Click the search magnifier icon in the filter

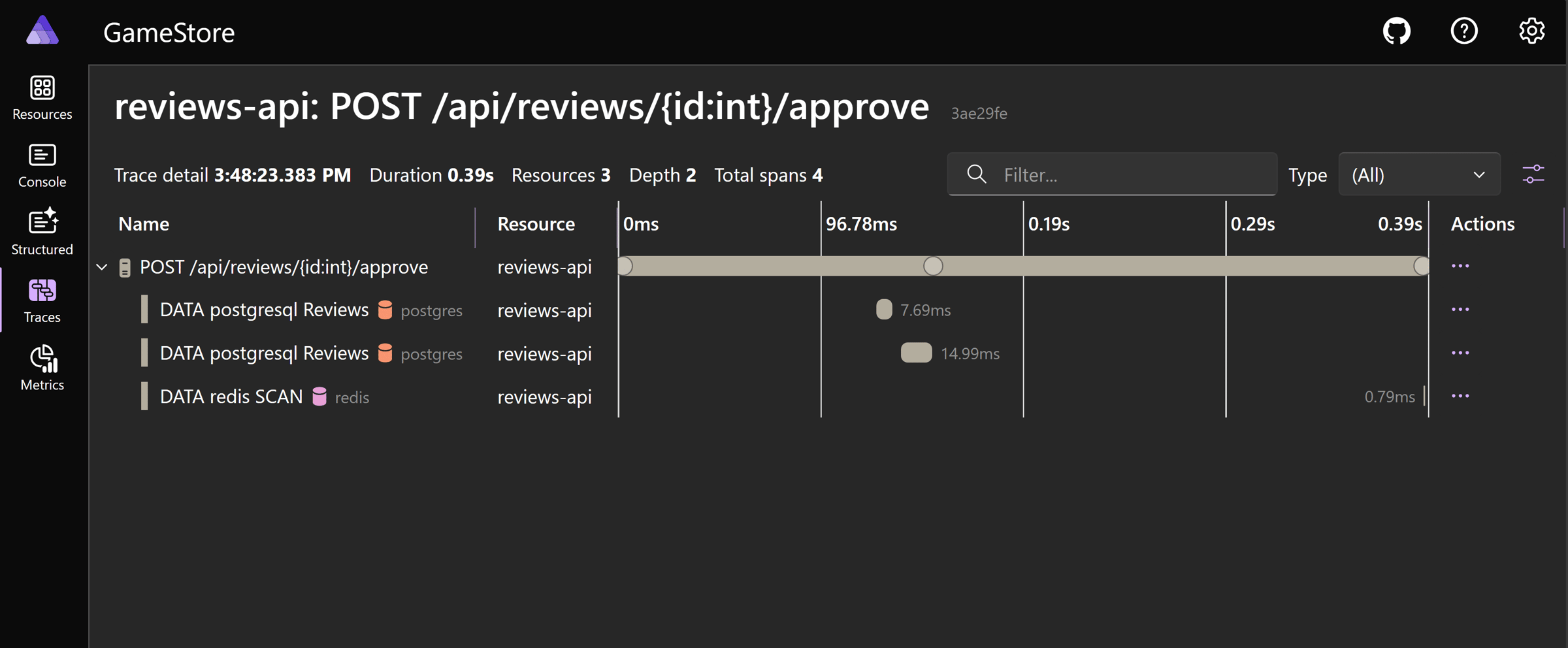(976, 174)
